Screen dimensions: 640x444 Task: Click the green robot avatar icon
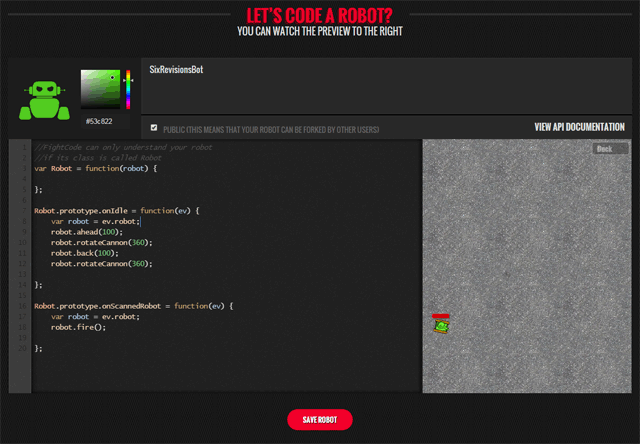[42, 100]
